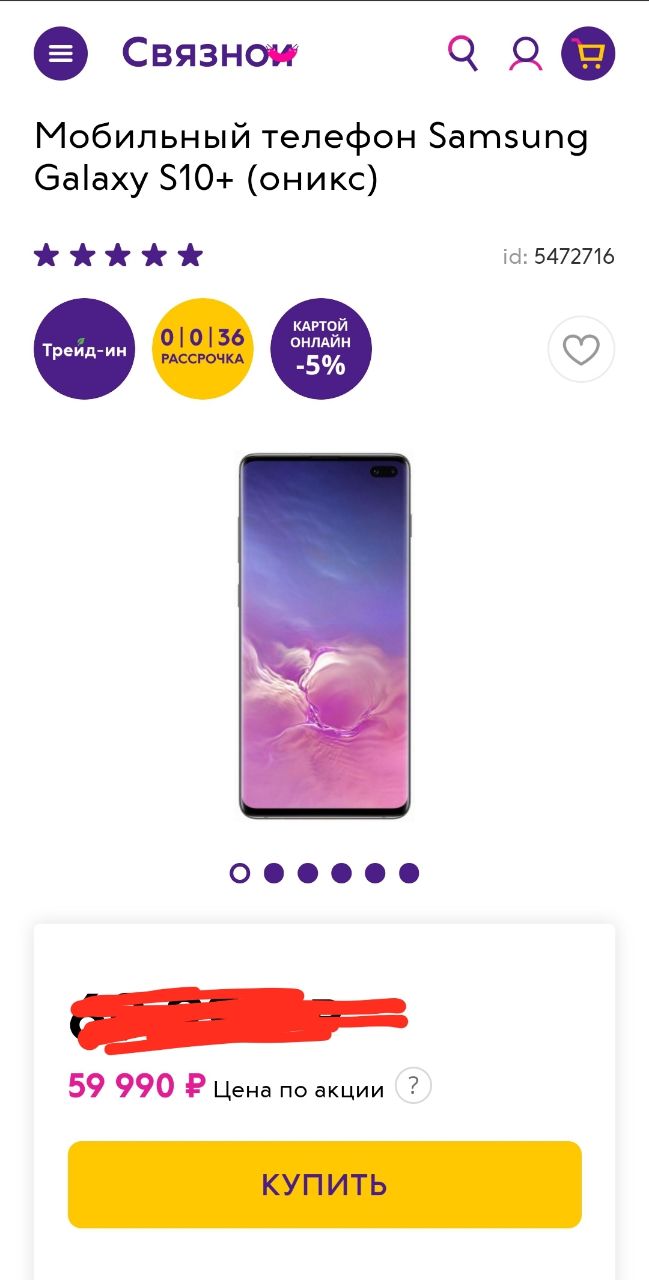Select the second image carousel dot

coord(274,873)
